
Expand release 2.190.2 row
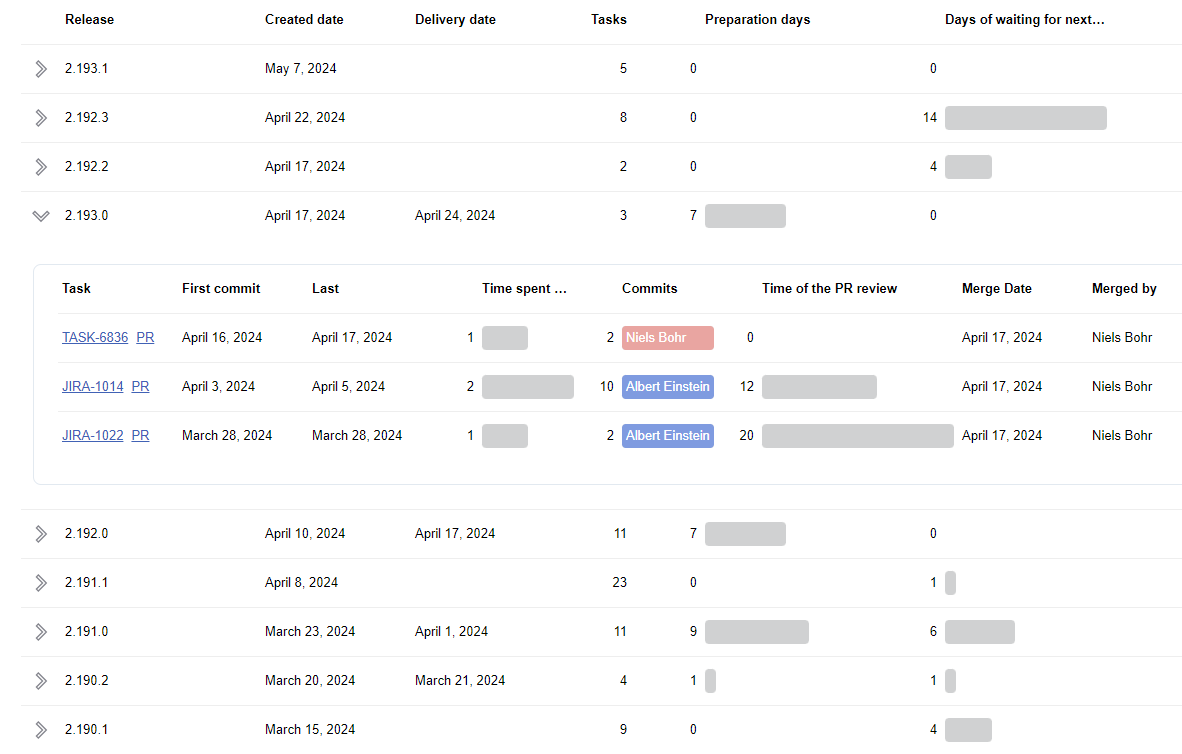click(41, 681)
